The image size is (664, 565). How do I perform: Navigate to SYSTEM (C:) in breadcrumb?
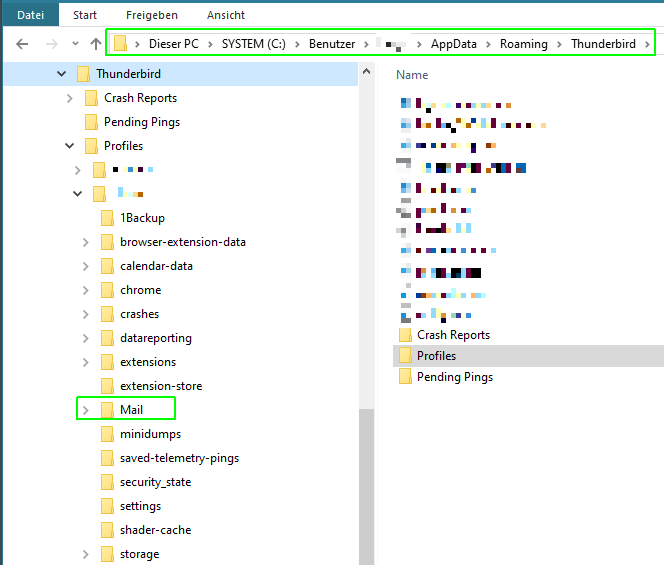[x=254, y=44]
